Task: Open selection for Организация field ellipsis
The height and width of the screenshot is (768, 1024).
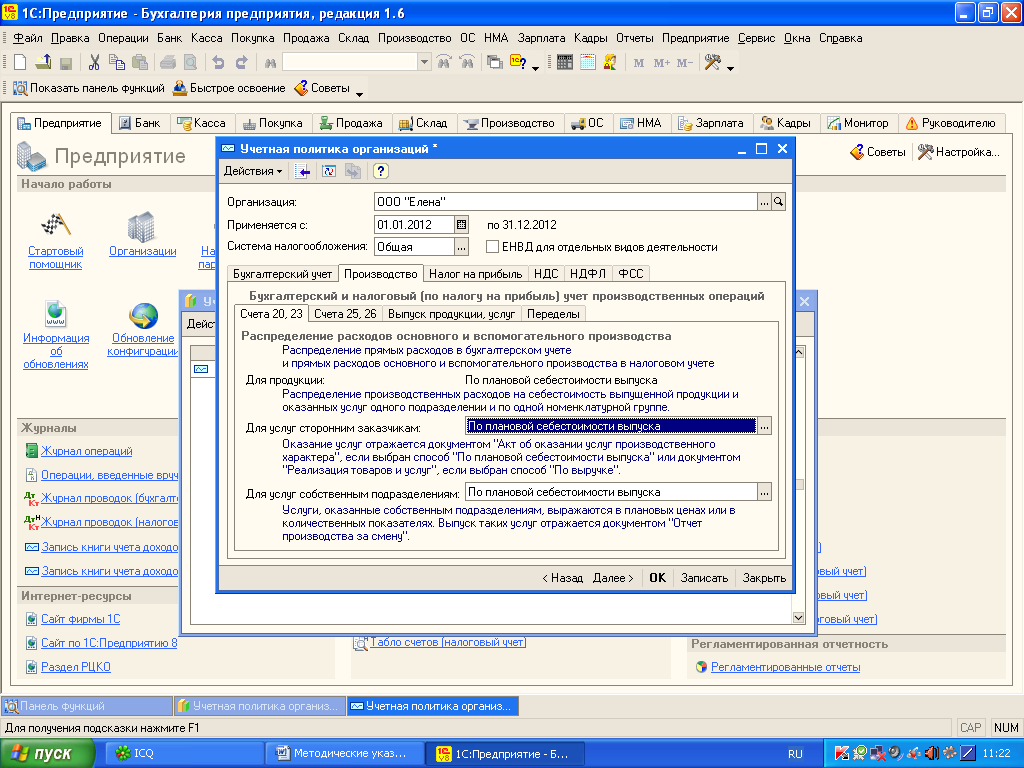Action: [764, 202]
